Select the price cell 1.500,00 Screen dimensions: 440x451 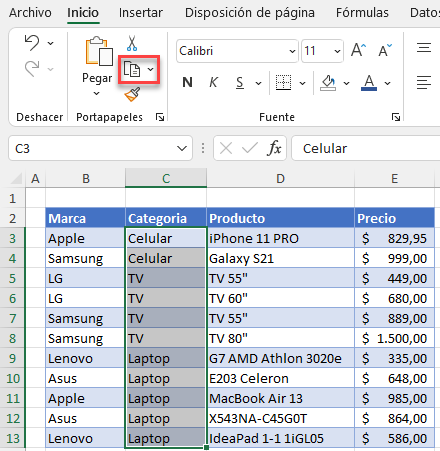tap(395, 339)
